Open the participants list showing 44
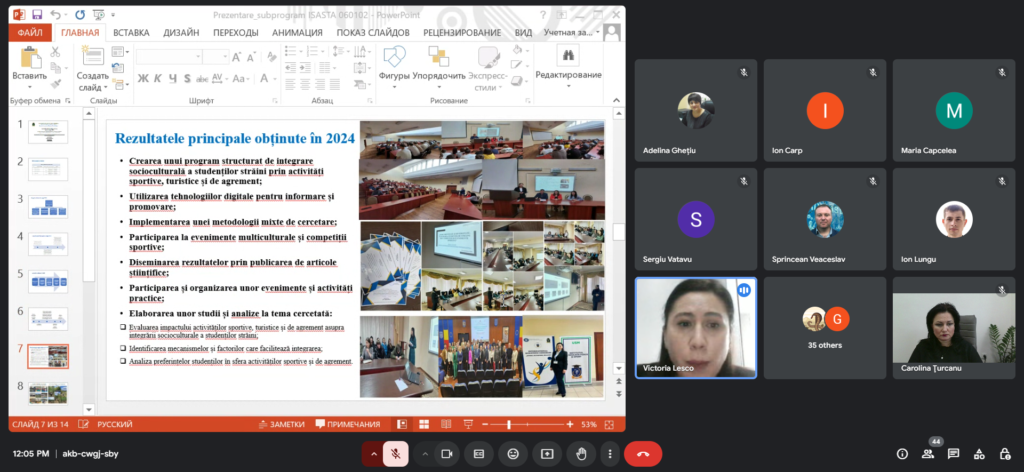 [x=929, y=453]
